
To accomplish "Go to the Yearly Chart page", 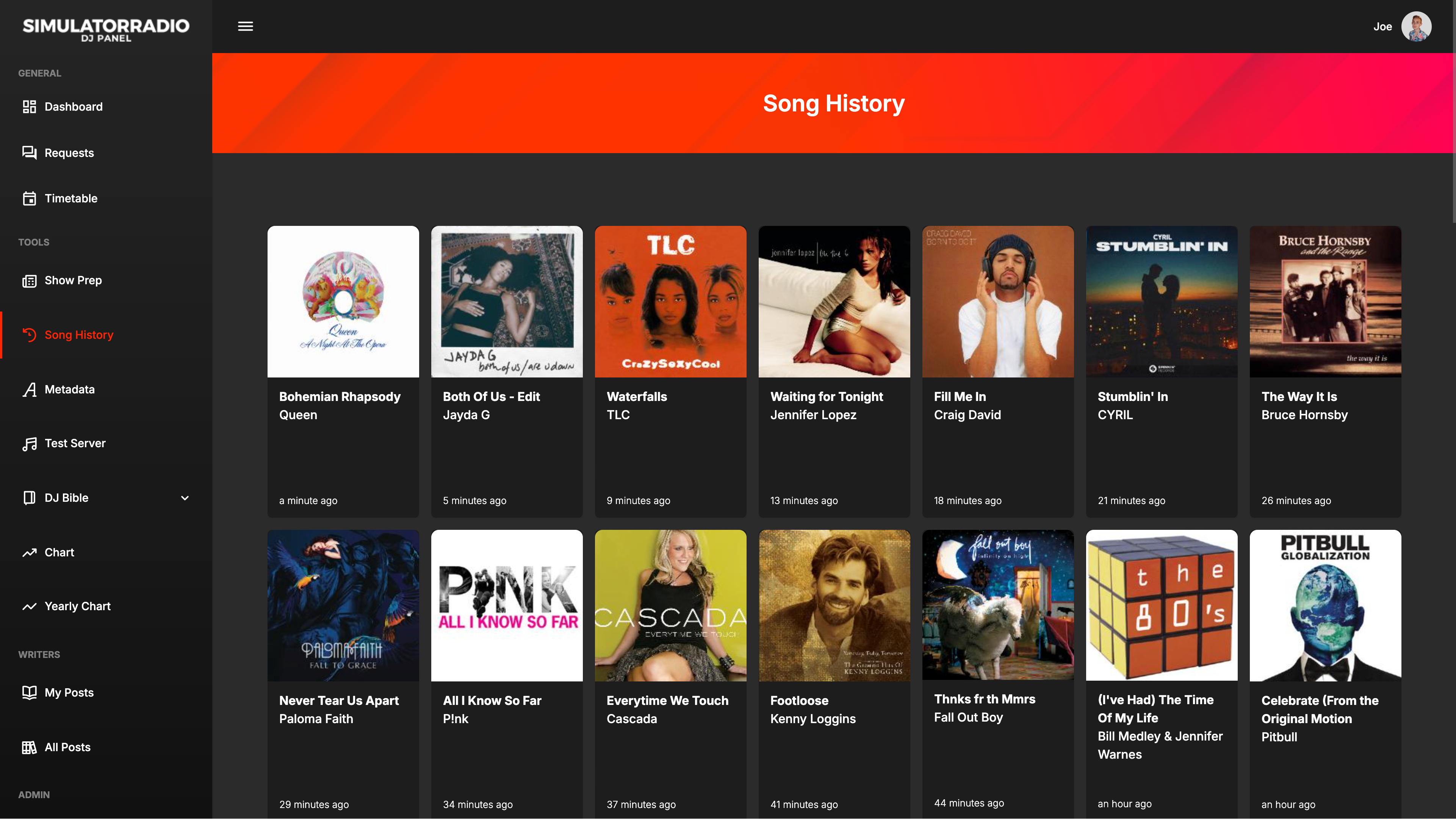I will click(77, 606).
